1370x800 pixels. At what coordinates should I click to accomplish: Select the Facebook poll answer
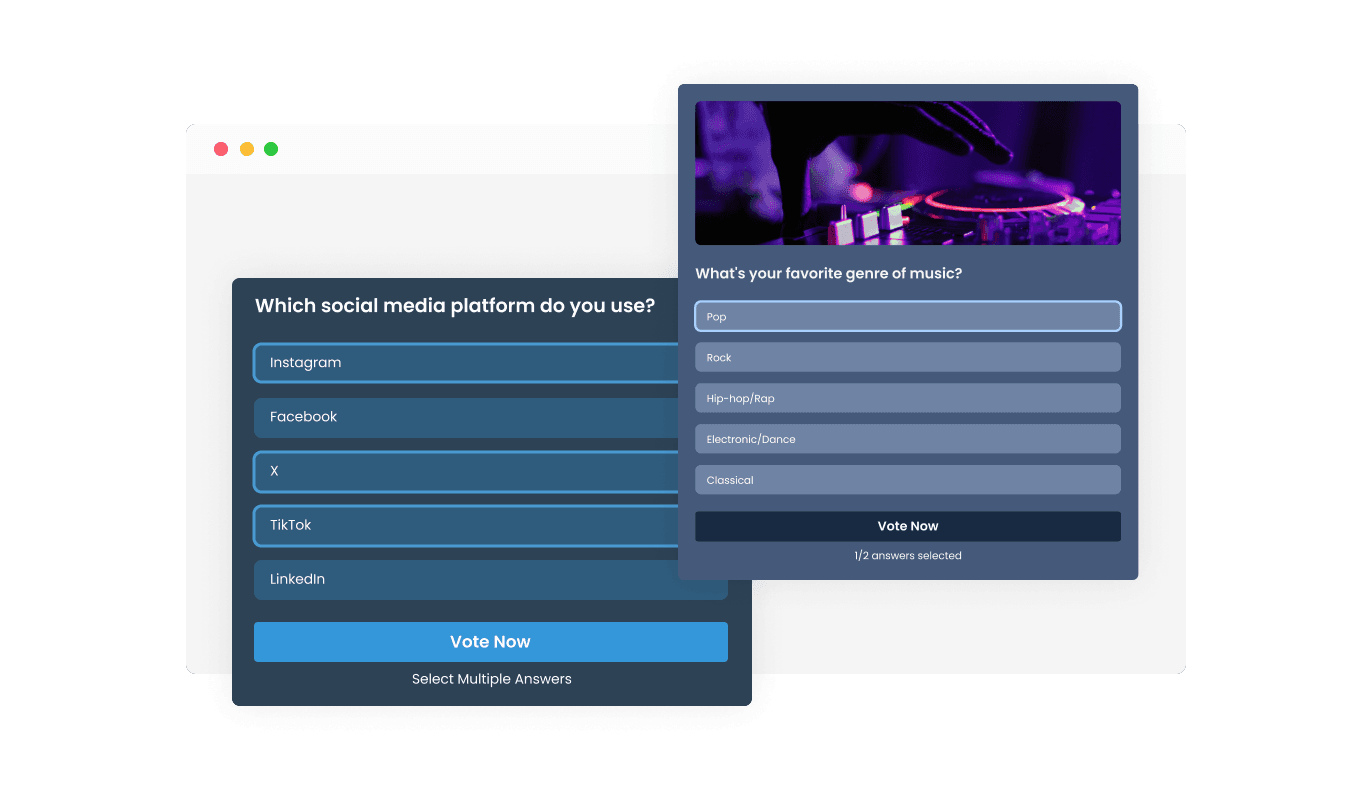click(450, 417)
